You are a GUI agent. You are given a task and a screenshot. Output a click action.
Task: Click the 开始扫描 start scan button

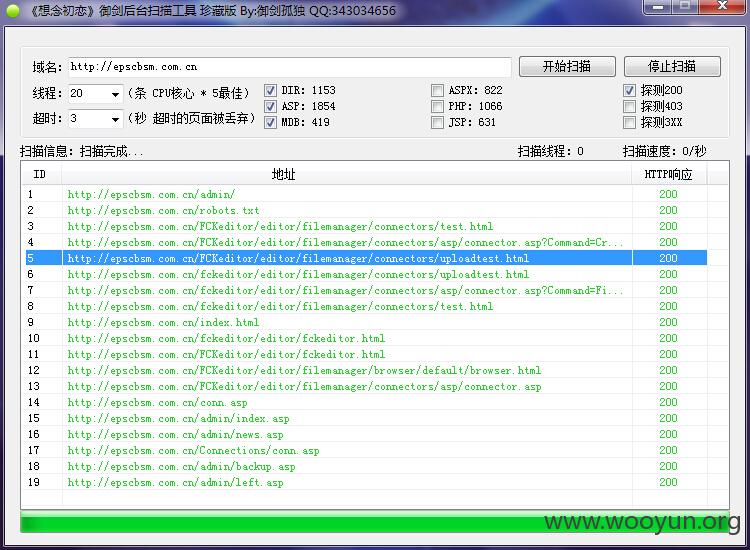coord(567,66)
